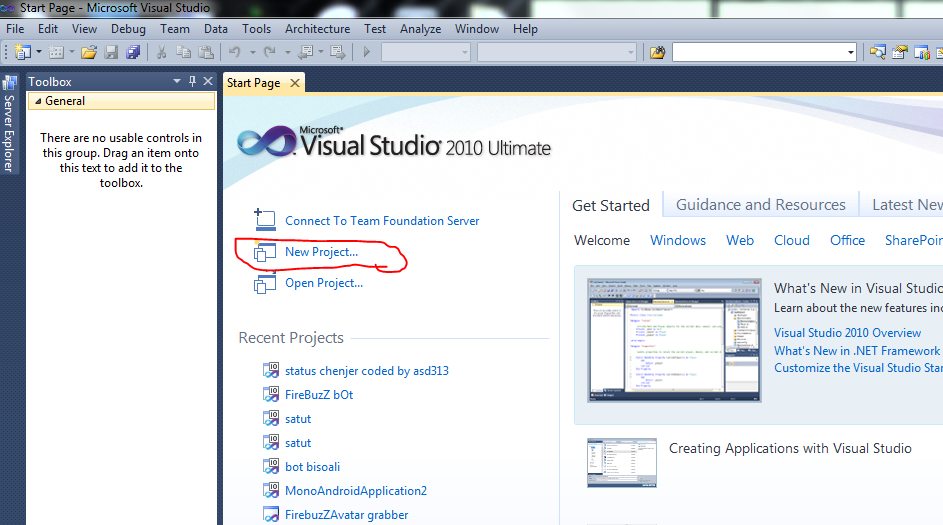Open recent project FireBuzZ bOt
This screenshot has width=943, height=525.
coord(319,395)
